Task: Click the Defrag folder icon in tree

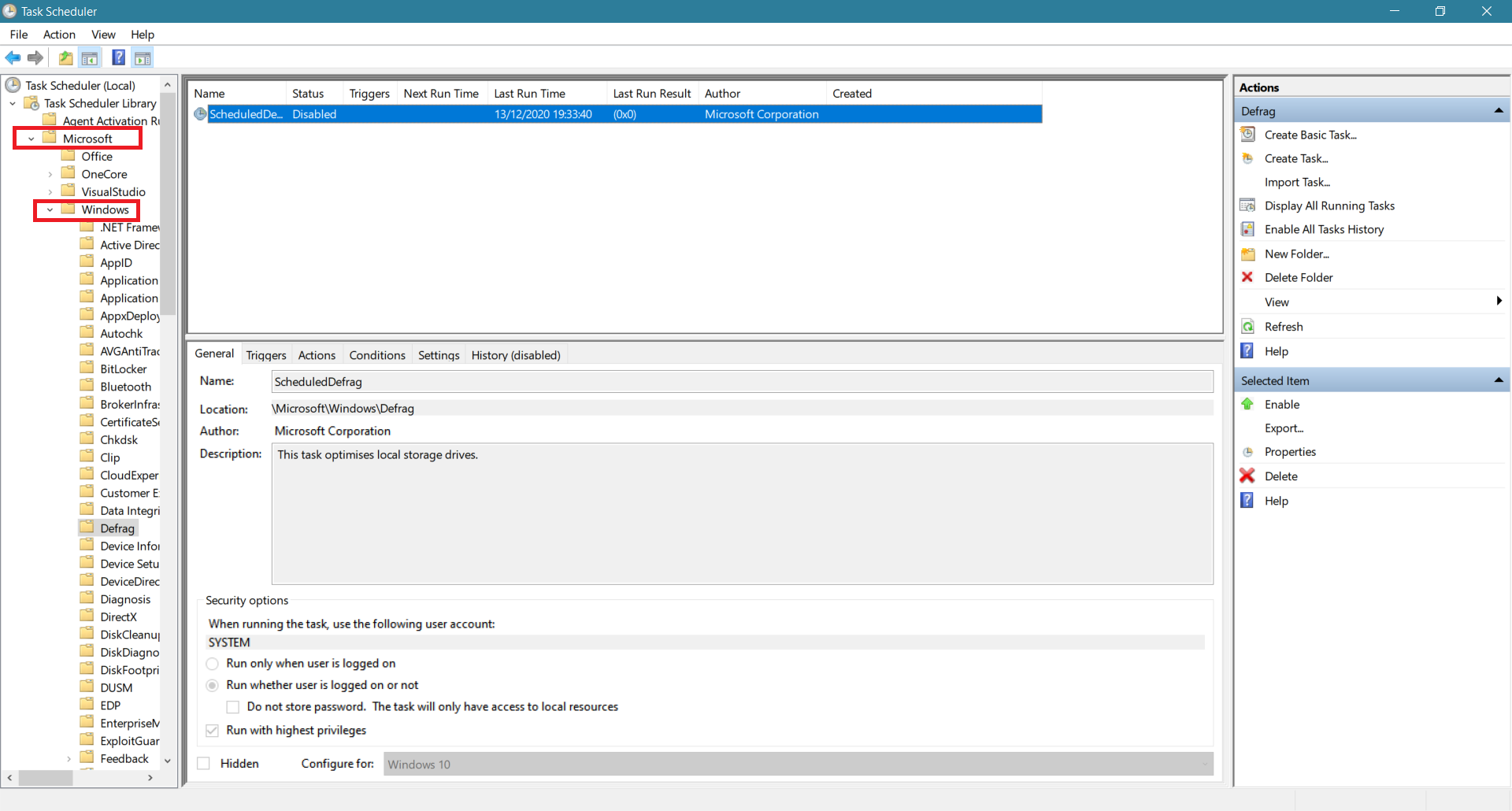Action: pos(87,528)
